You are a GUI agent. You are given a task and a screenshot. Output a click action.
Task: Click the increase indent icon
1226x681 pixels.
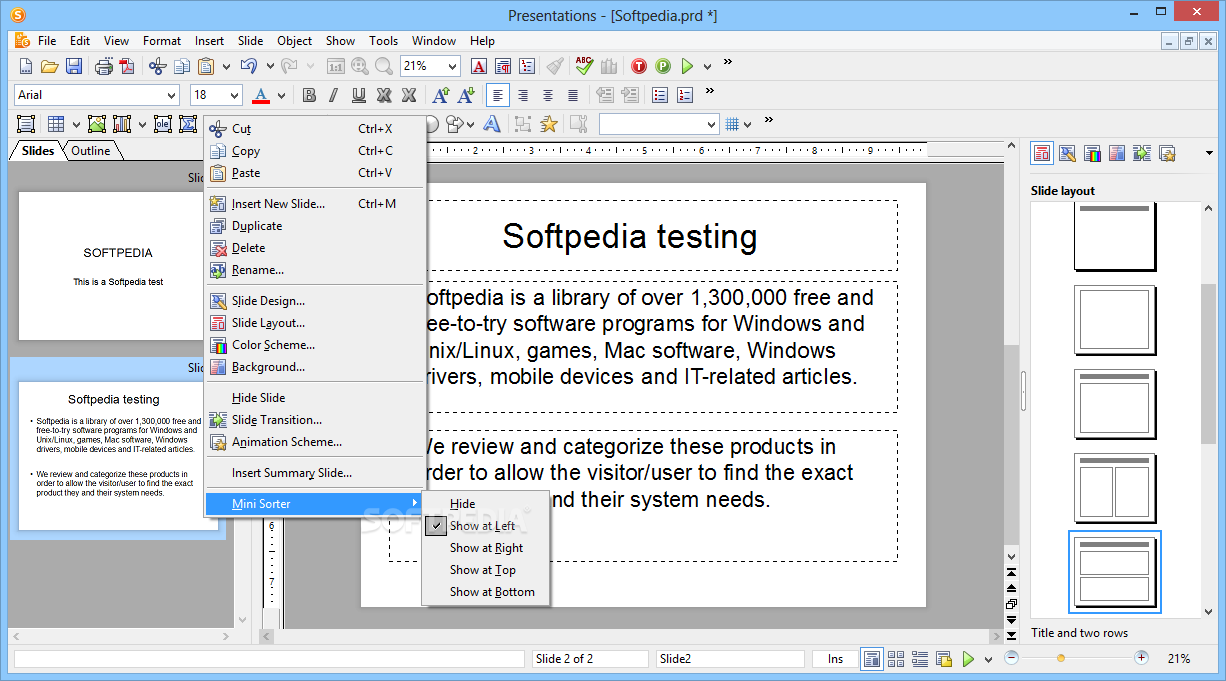(629, 95)
